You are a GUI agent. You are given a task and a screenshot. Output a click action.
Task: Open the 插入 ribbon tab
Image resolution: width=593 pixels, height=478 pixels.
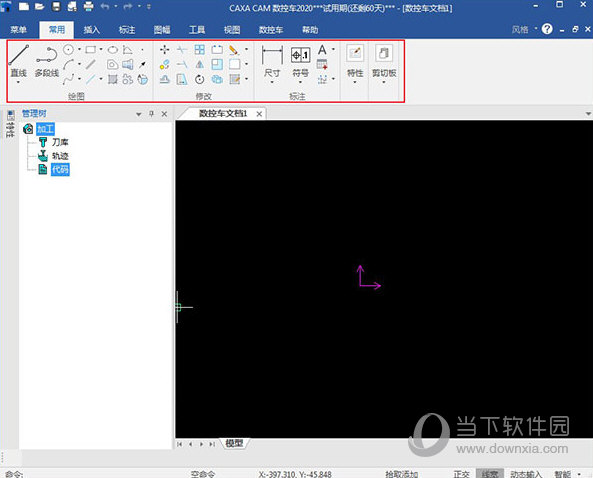click(91, 30)
